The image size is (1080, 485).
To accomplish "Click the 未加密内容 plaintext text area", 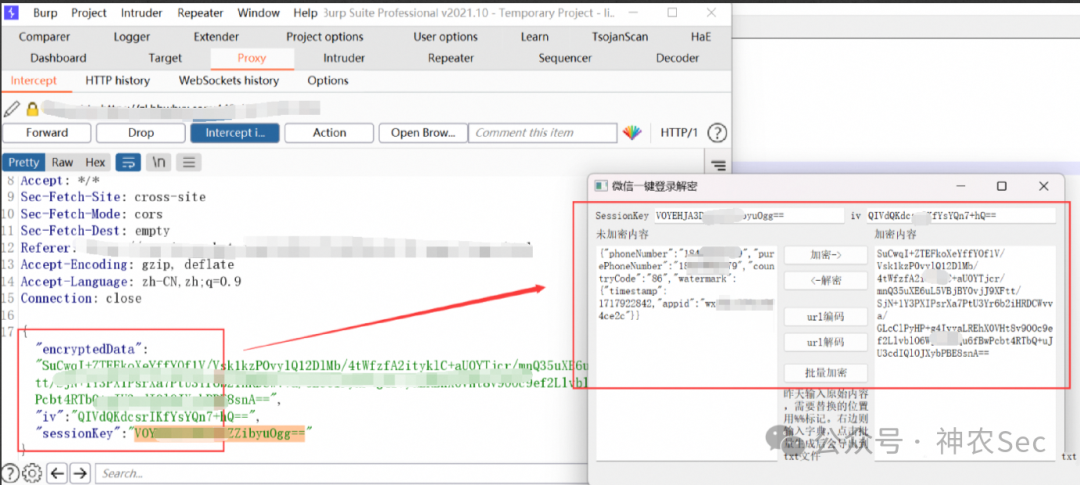I will (x=686, y=353).
